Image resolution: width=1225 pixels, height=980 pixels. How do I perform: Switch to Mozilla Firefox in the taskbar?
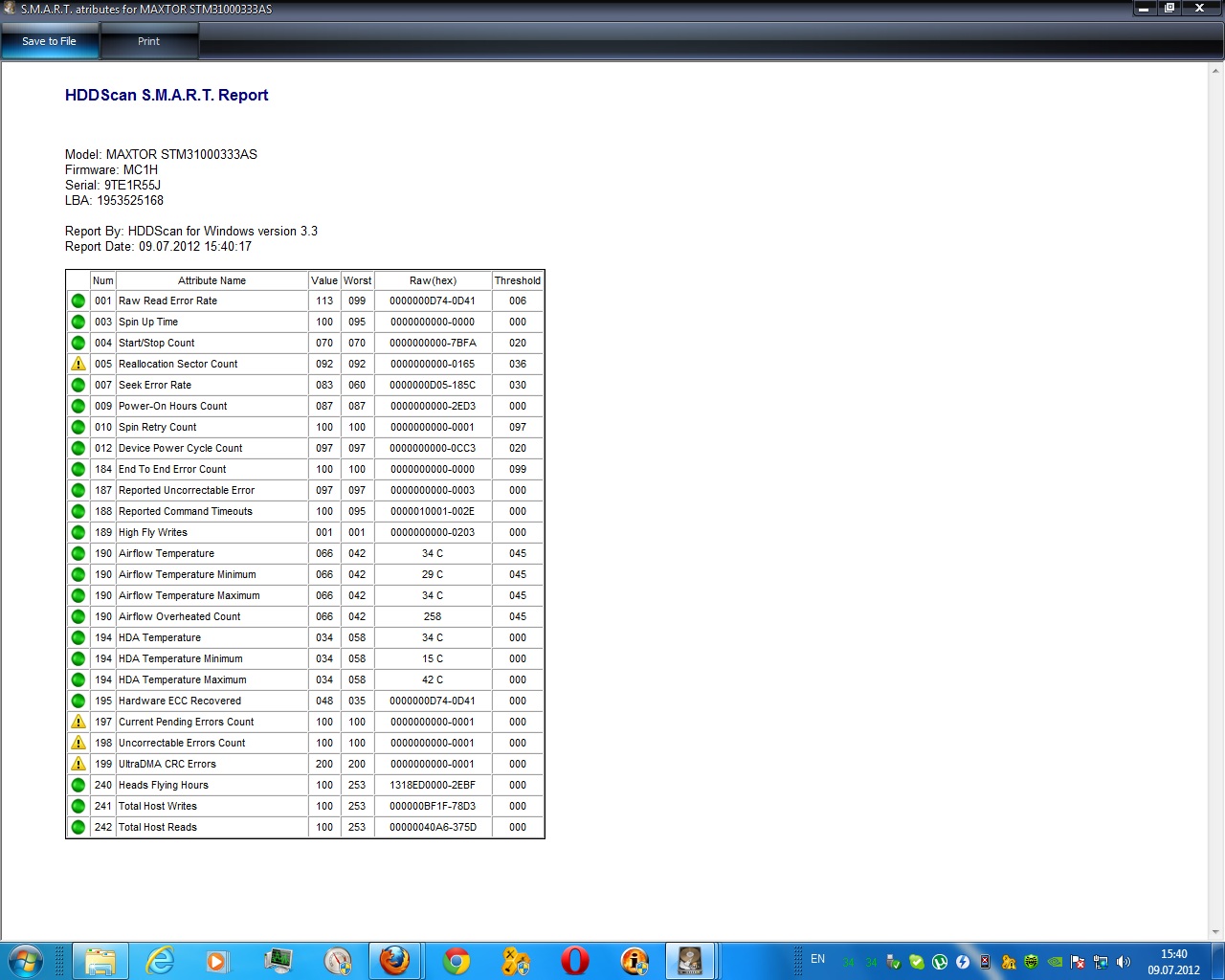click(394, 961)
